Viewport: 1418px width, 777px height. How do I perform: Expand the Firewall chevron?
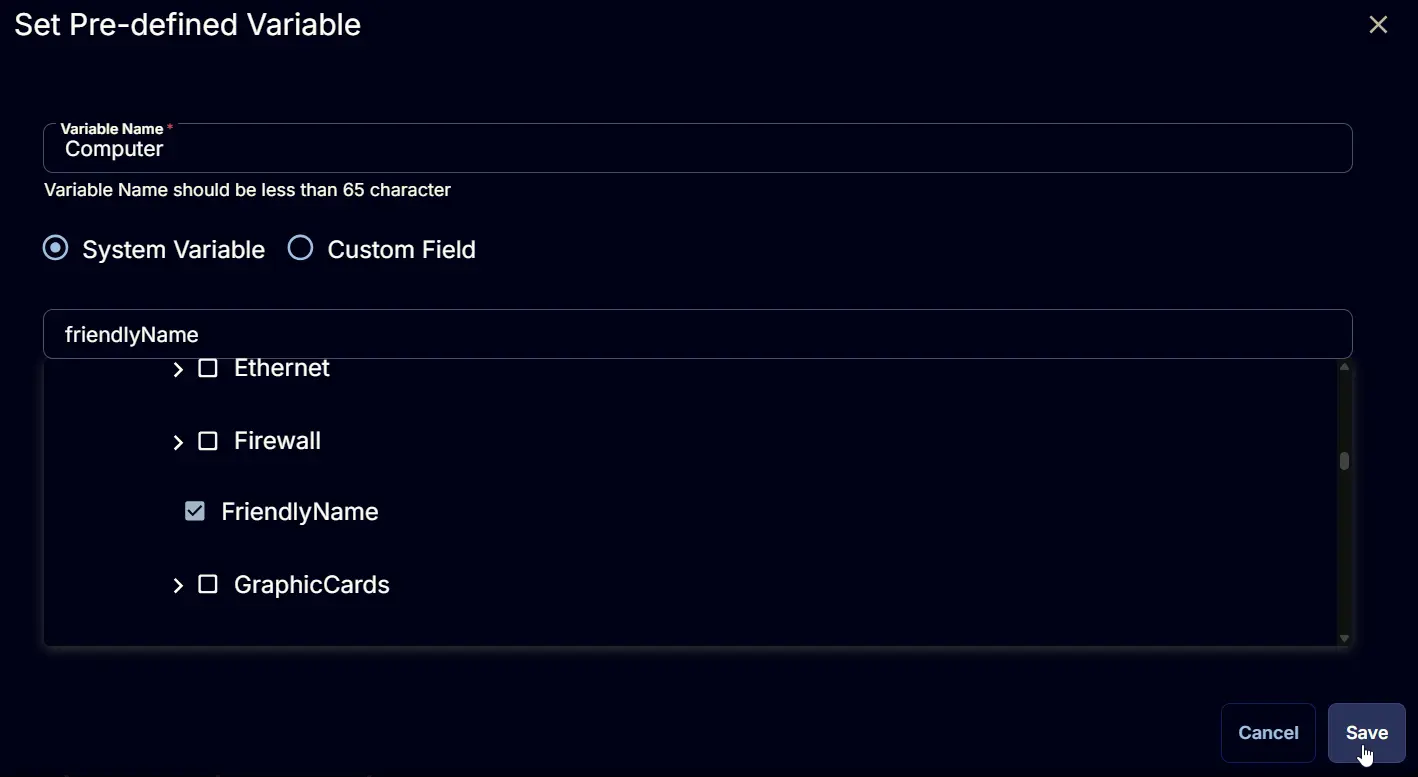[178, 442]
